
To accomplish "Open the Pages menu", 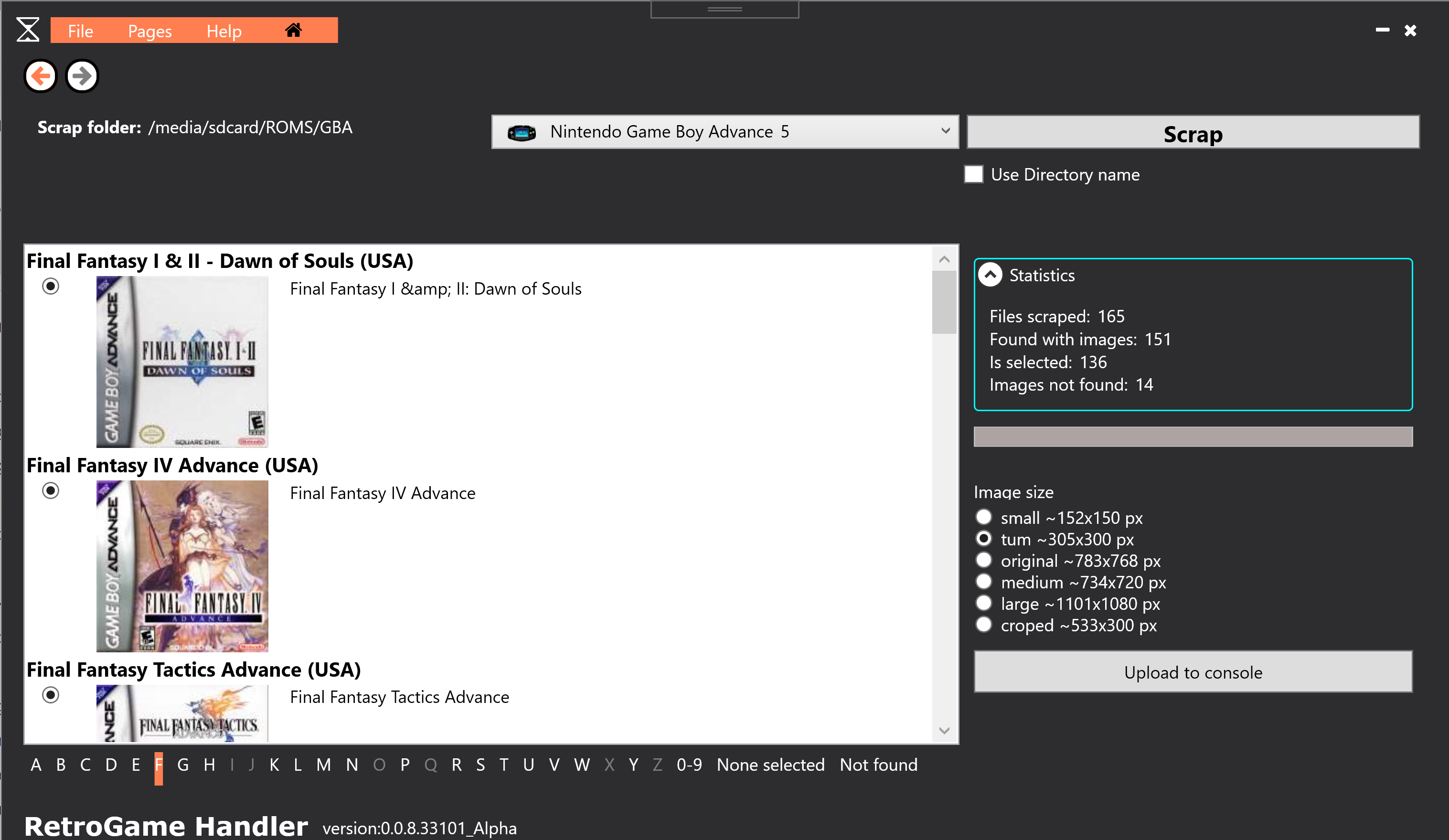I will click(149, 31).
